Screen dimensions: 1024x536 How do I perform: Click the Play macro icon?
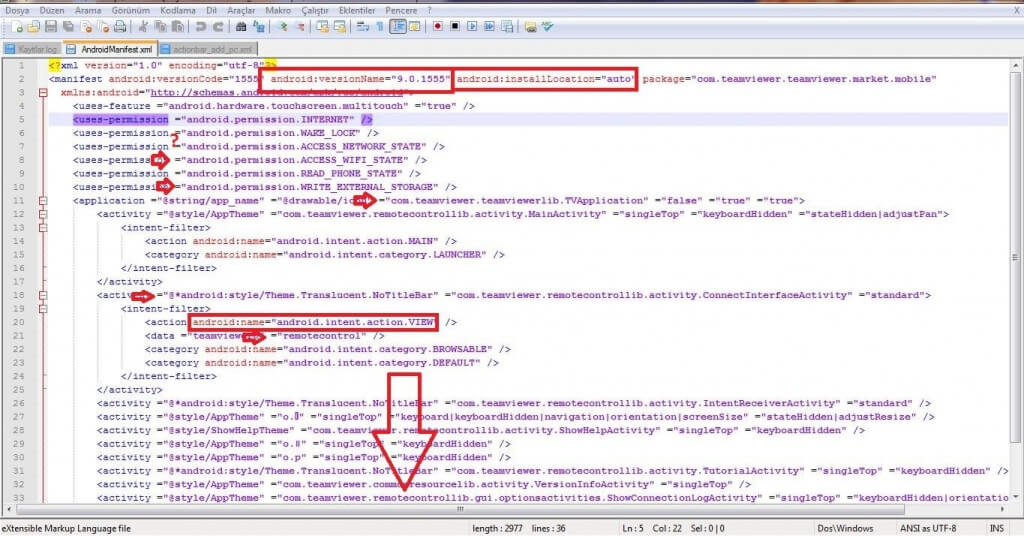[x=471, y=26]
